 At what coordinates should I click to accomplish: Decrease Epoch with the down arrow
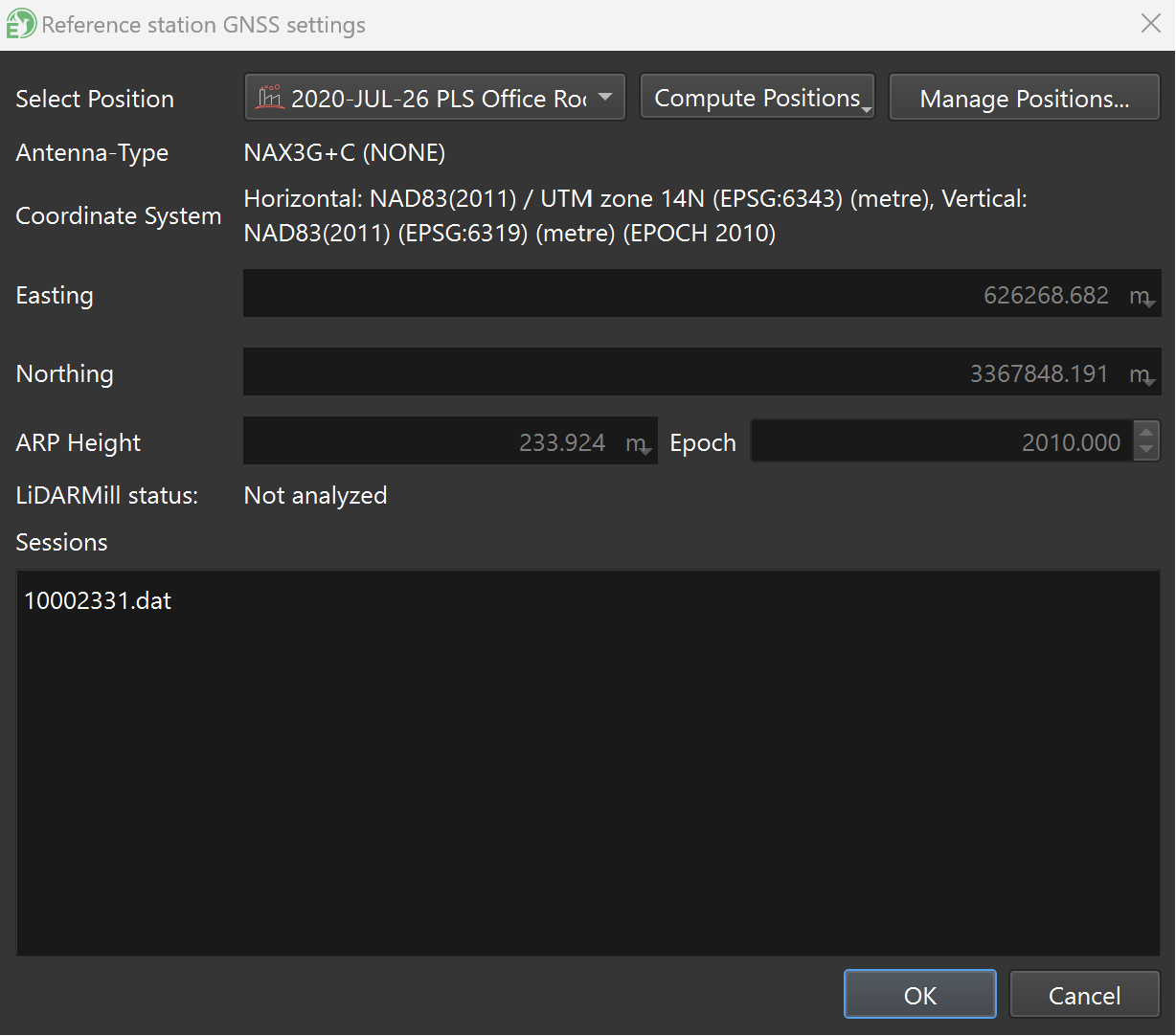1146,451
